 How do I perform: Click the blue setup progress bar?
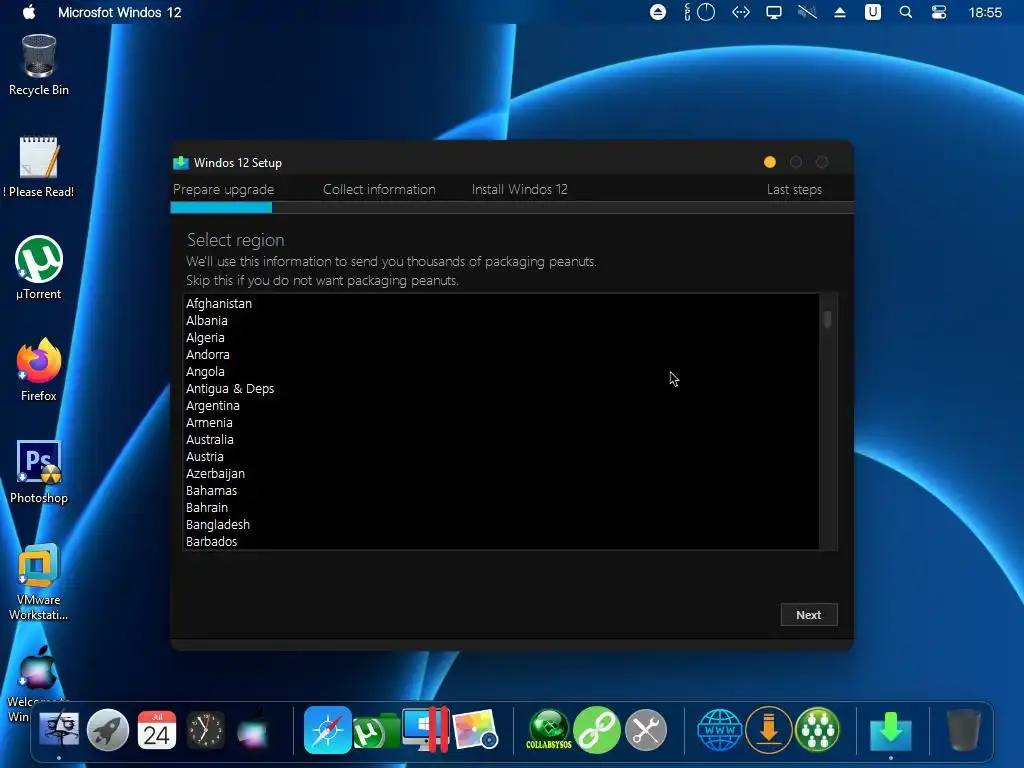(x=221, y=208)
